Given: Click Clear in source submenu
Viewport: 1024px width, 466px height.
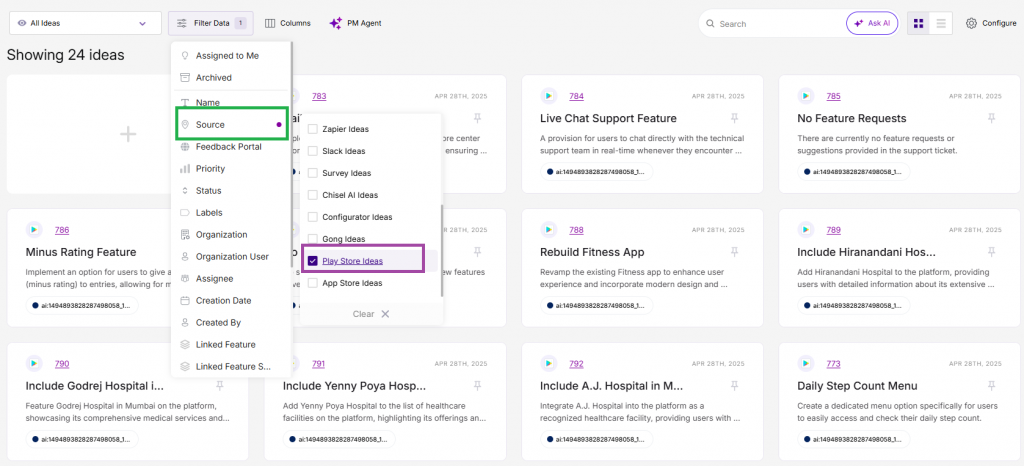Looking at the screenshot, I should 371,314.
